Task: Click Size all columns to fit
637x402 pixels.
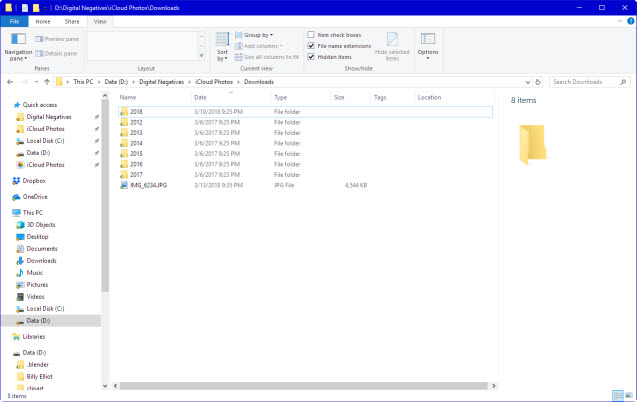Action: (x=266, y=57)
